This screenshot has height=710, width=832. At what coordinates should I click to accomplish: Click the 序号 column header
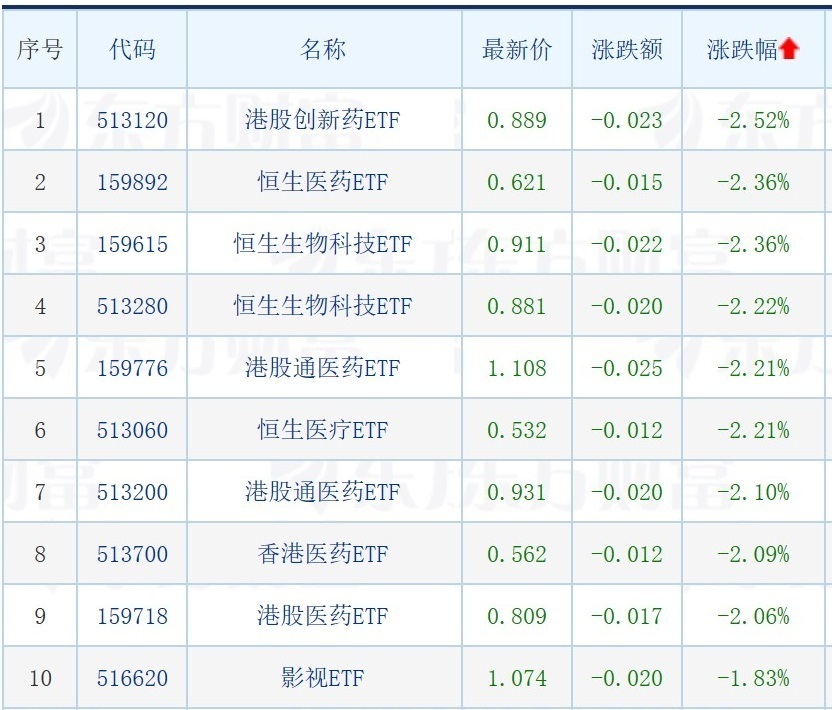(40, 49)
